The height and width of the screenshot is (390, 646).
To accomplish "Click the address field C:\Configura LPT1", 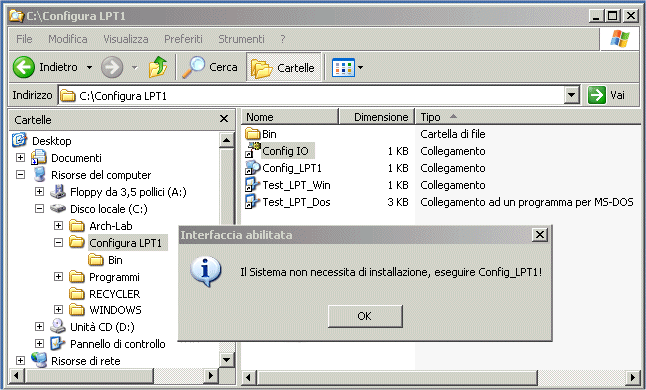I will (x=311, y=96).
